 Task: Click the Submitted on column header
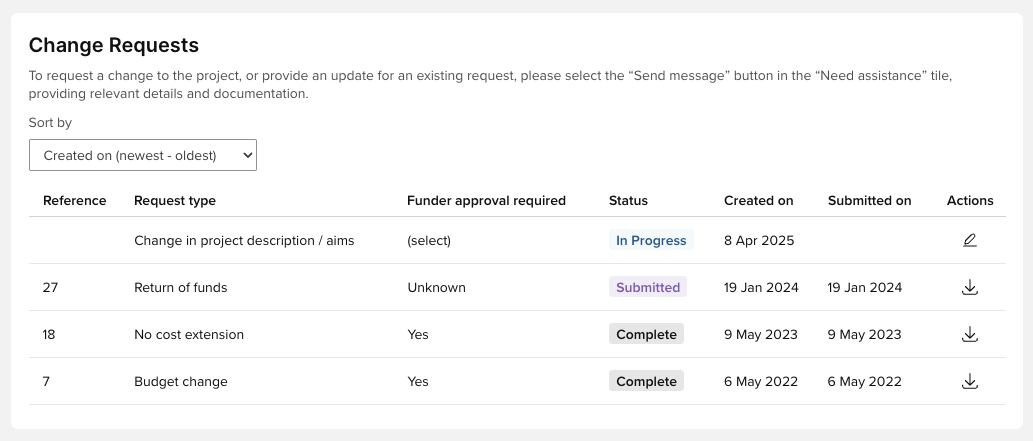pyautogui.click(x=869, y=201)
